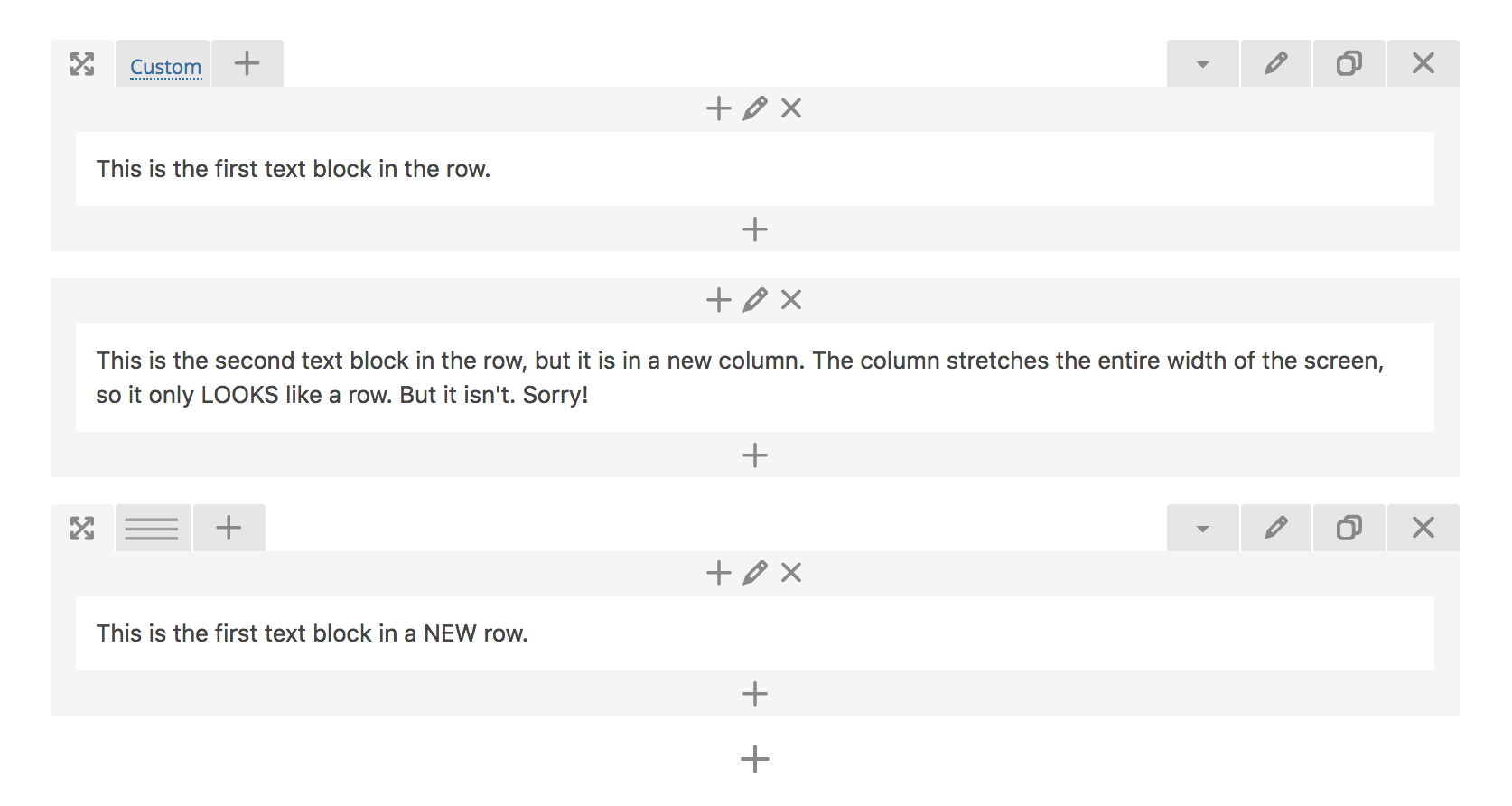Image resolution: width=1512 pixels, height=806 pixels.
Task: Clone the first row using the duplicate icon
Action: pos(1349,64)
